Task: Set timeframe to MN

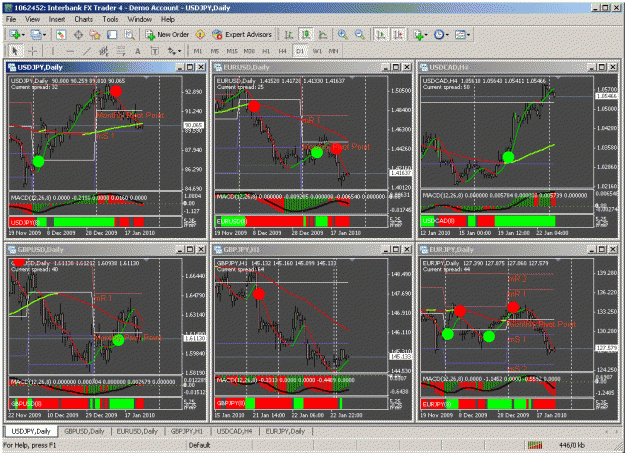Action: (x=334, y=51)
